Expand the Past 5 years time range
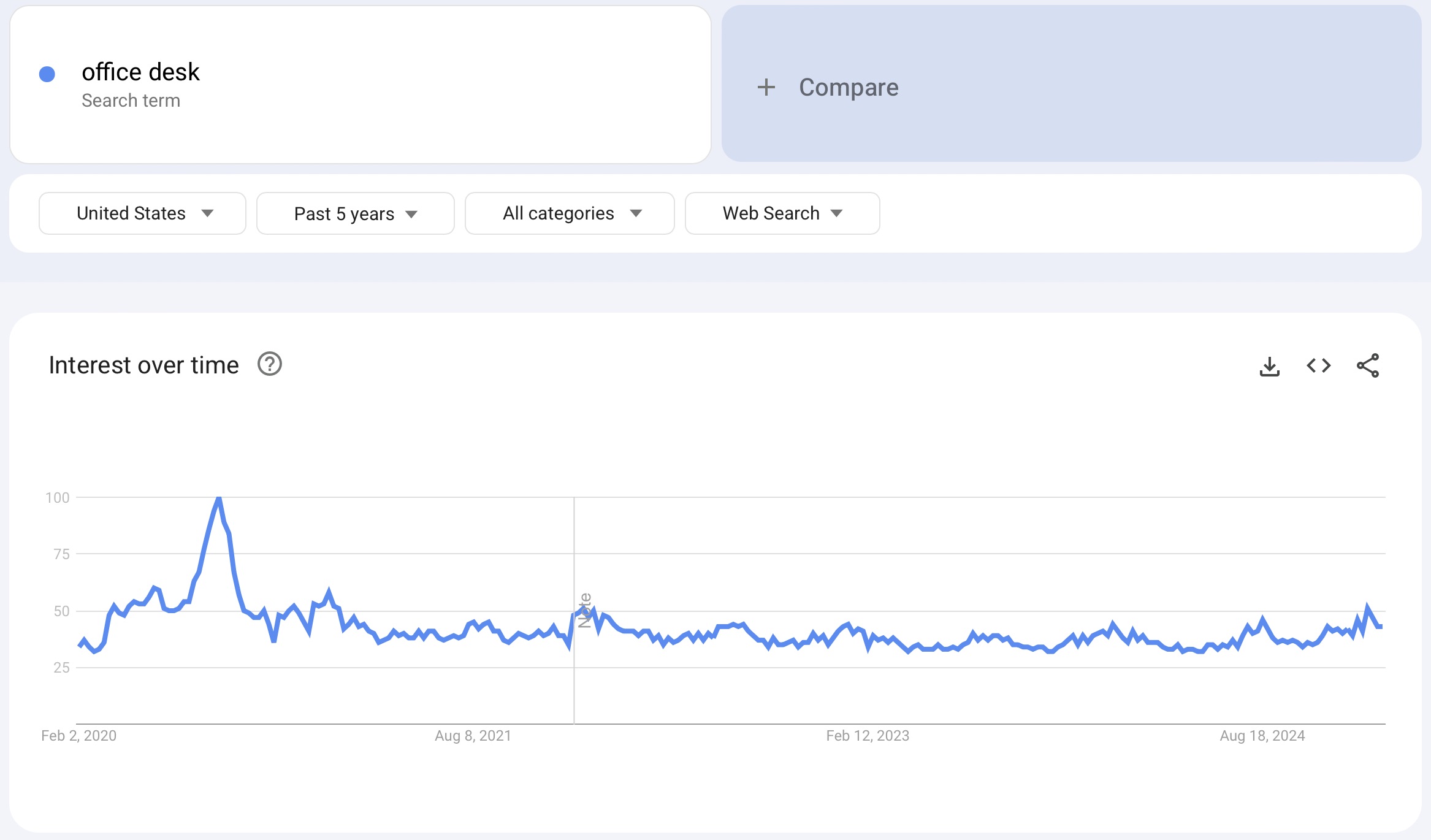This screenshot has height=840, width=1431. 355,213
